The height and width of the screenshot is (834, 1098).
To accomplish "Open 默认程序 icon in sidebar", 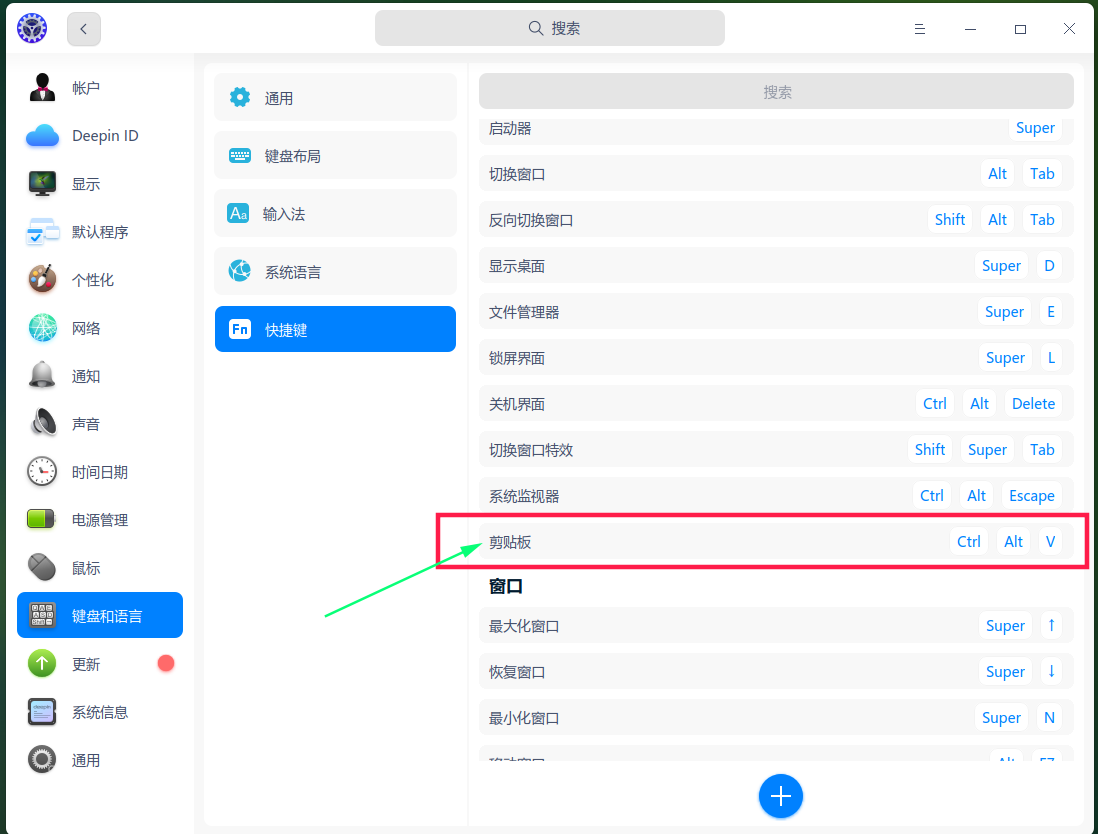I will click(42, 232).
